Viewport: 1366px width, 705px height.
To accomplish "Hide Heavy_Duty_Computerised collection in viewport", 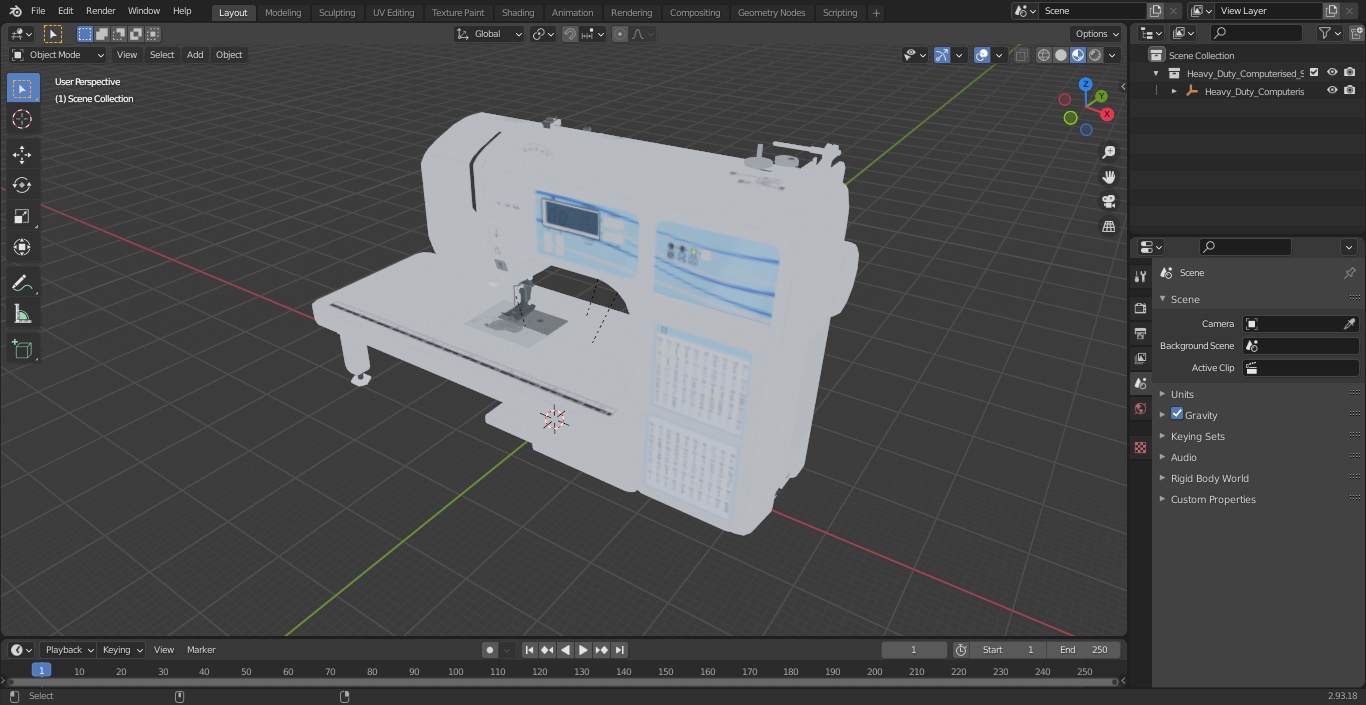I will tap(1332, 72).
